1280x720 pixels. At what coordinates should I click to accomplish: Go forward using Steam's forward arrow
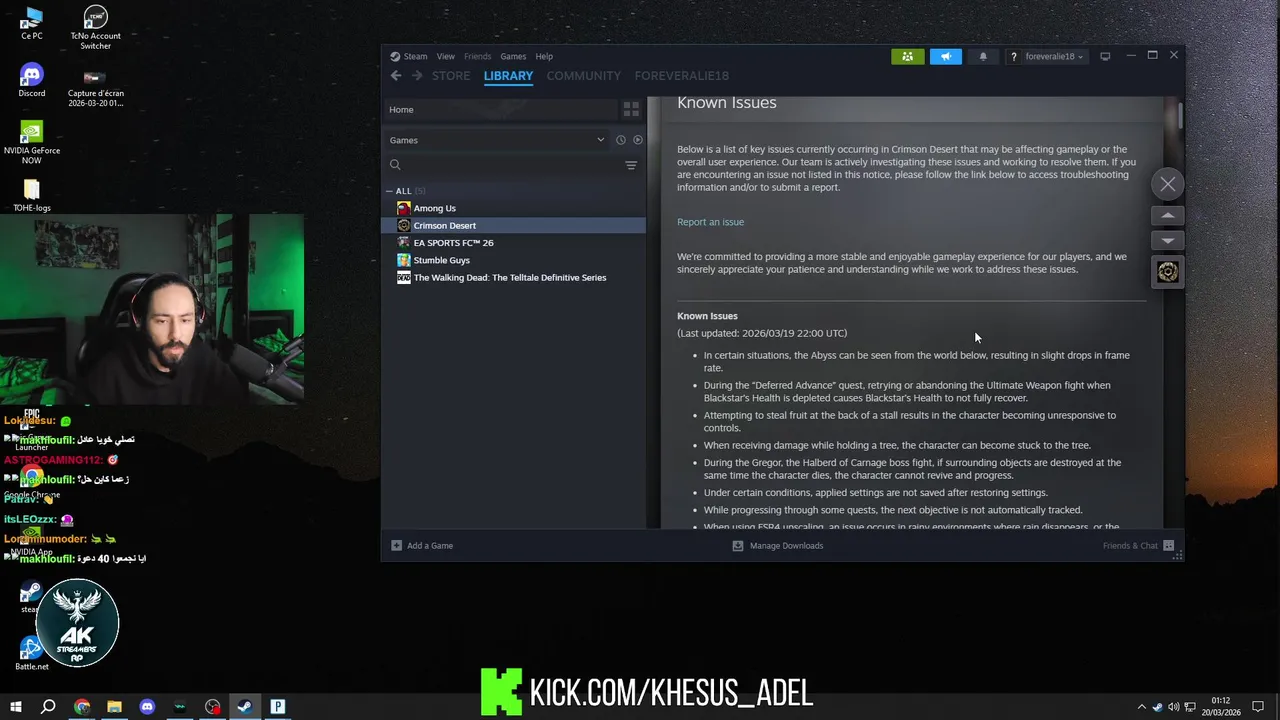click(x=417, y=76)
